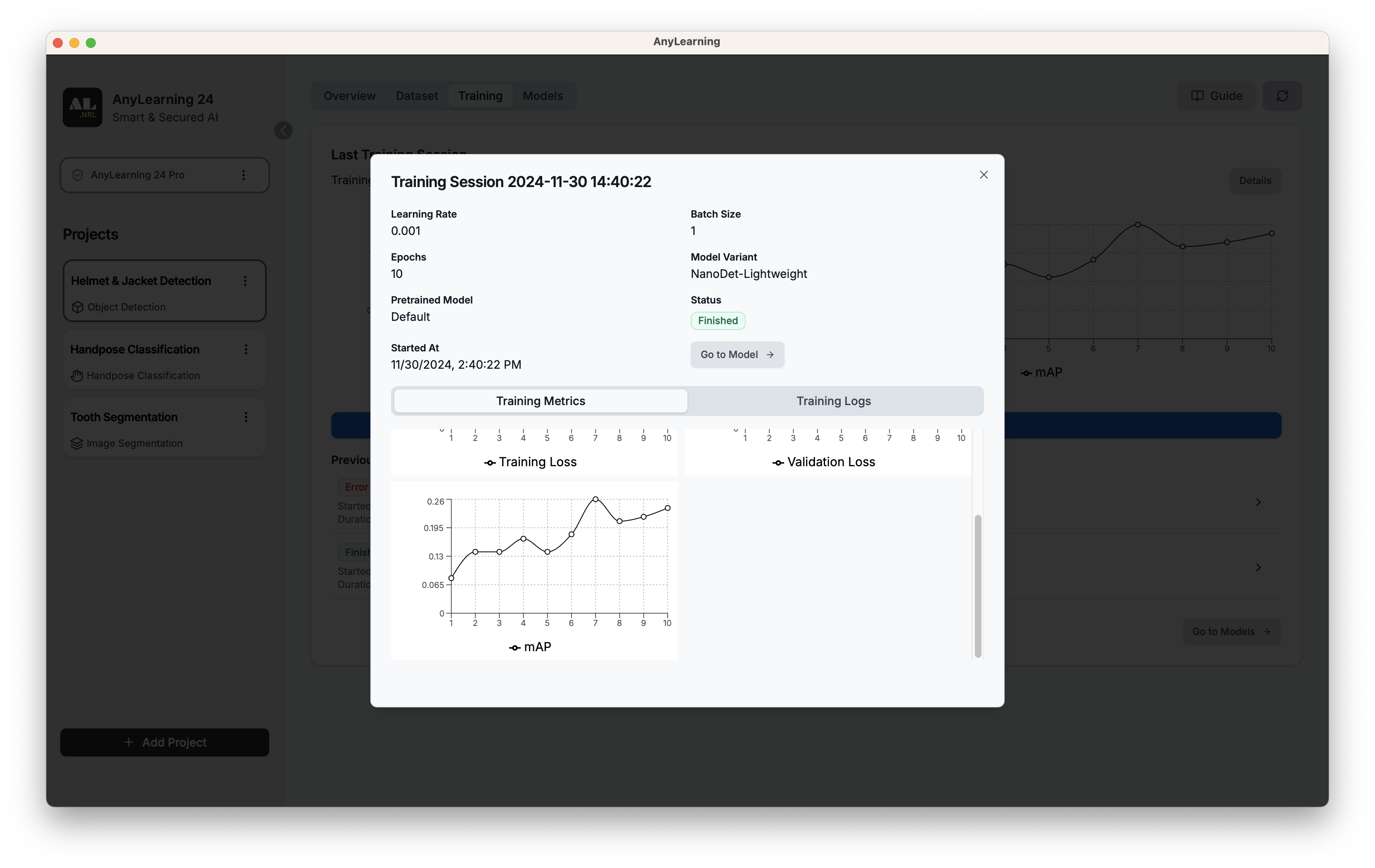Viewport: 1375px width, 868px height.
Task: Click the Object Detection cube icon
Action: pos(78,307)
